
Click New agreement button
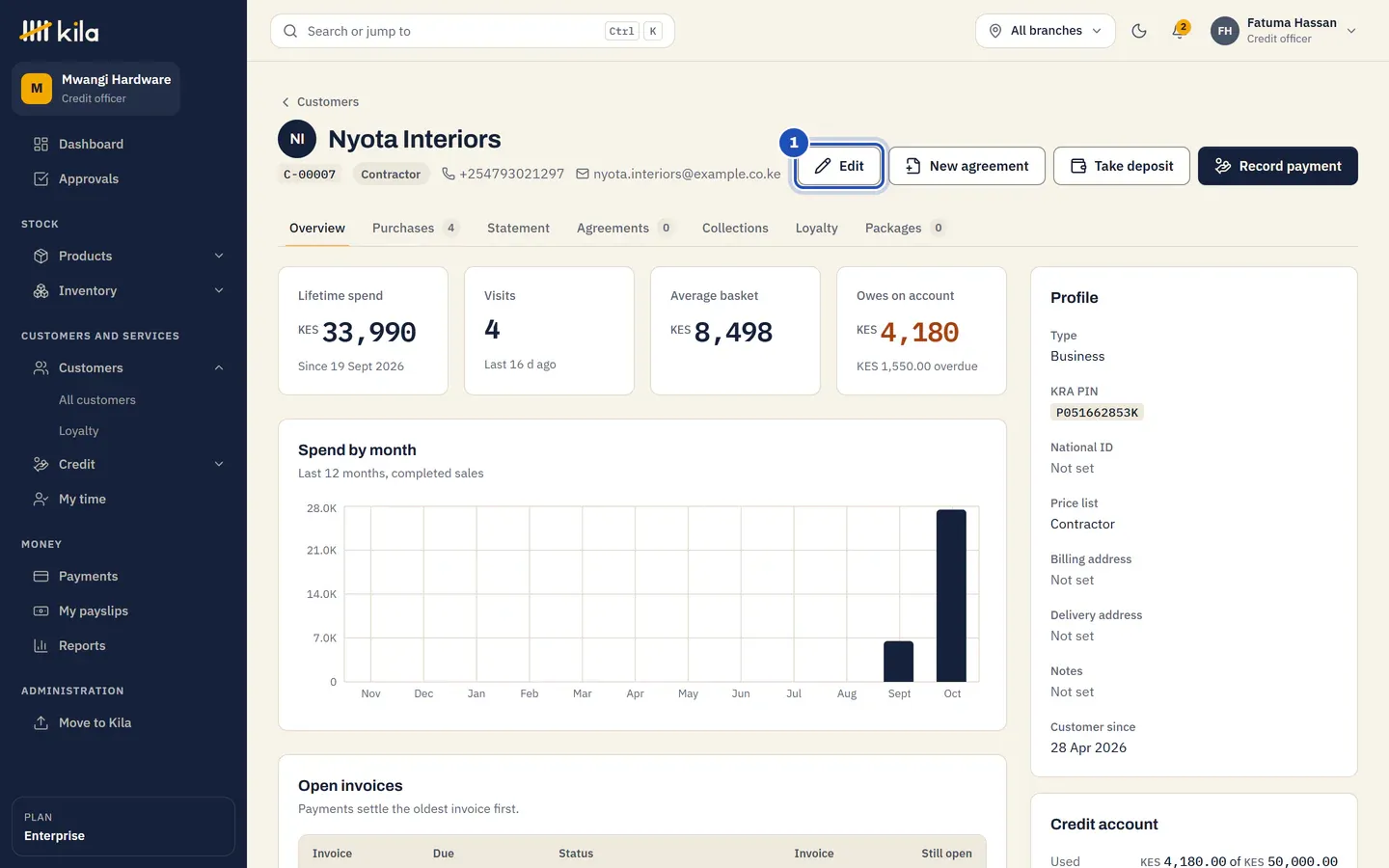click(x=967, y=166)
